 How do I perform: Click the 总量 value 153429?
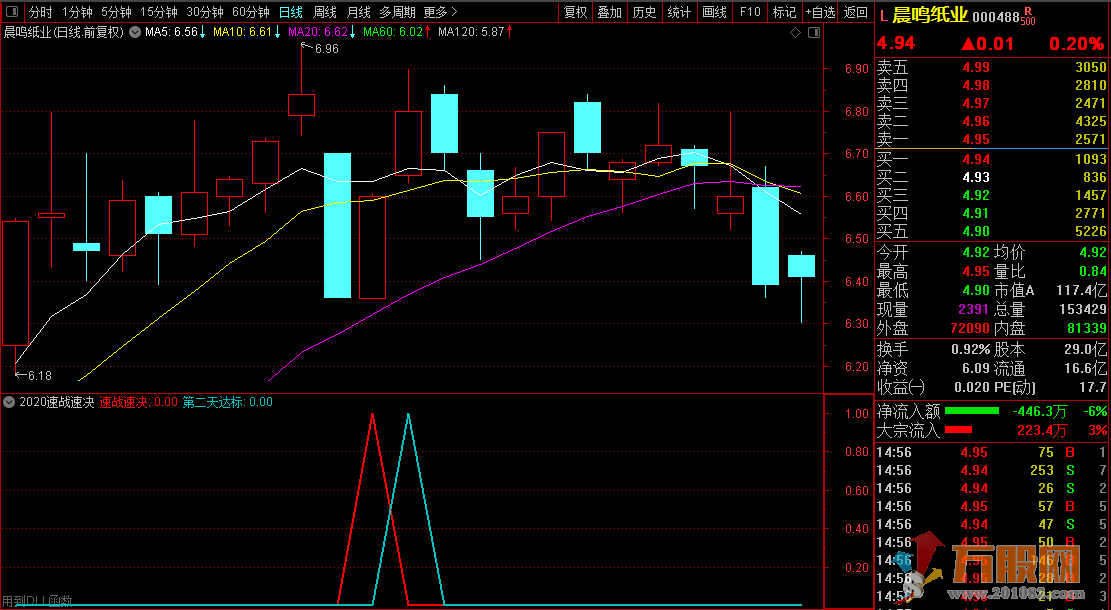(1081, 310)
